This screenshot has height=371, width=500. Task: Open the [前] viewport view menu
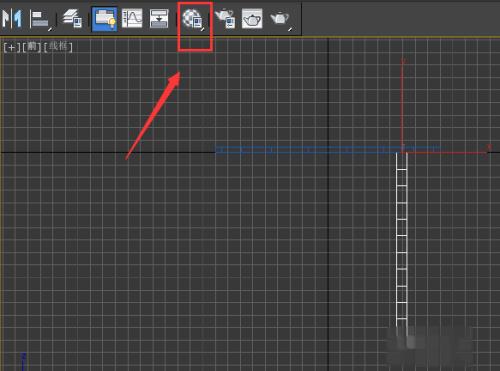point(32,47)
